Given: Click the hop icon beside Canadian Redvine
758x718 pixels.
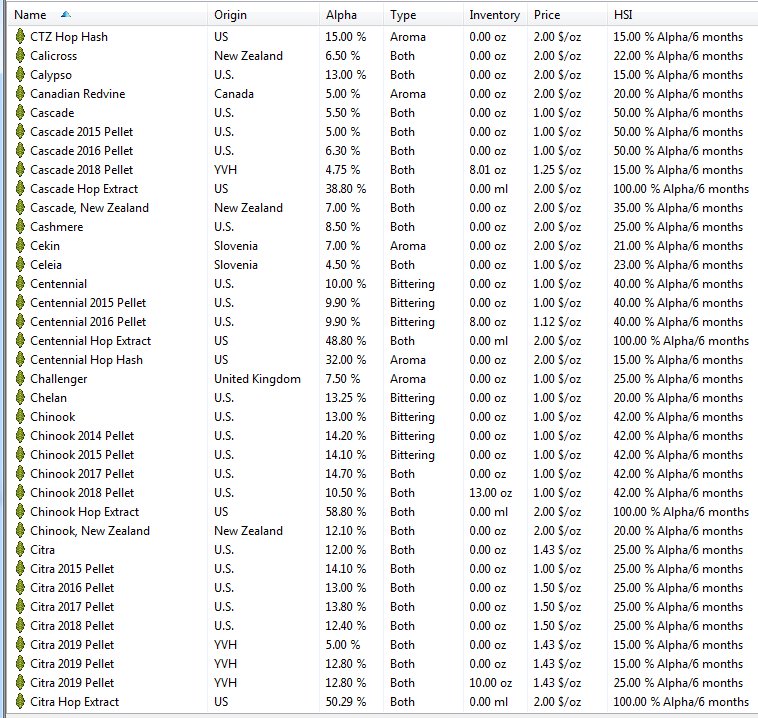Looking at the screenshot, I should (20, 94).
